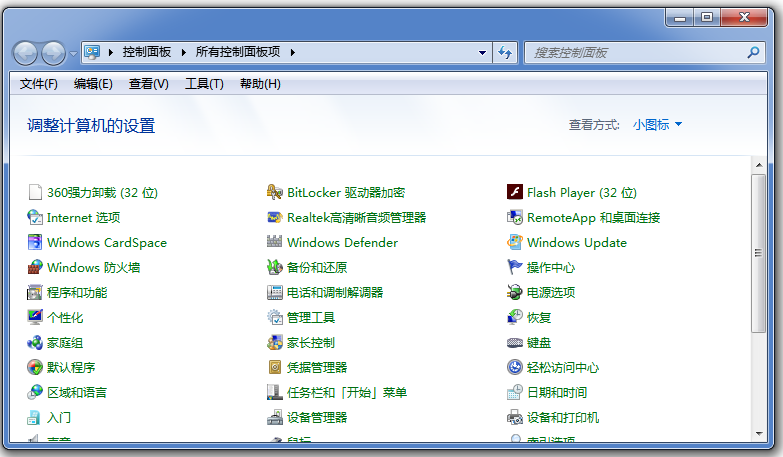This screenshot has width=783, height=457.
Task: Click the 设备和打印机 printer icon
Action: tap(515, 418)
